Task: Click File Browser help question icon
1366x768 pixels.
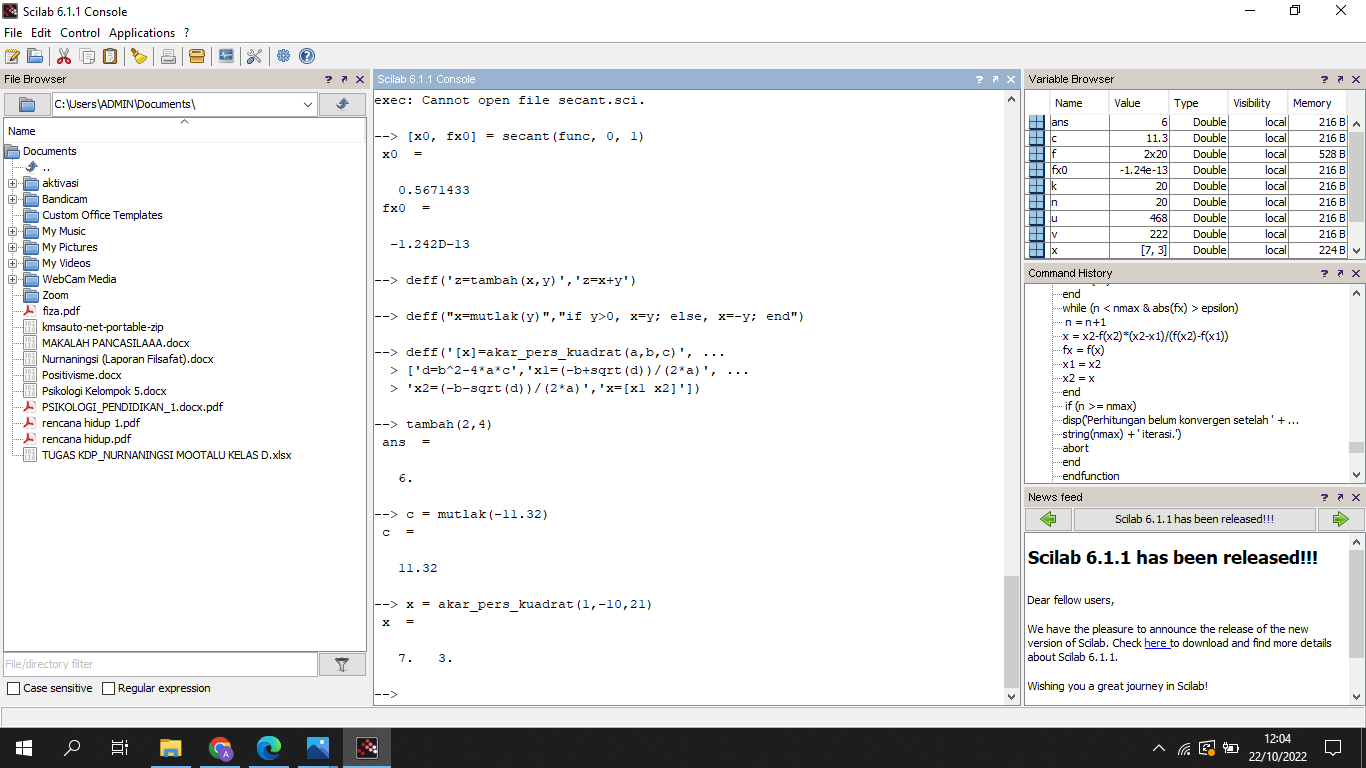Action: 328,79
